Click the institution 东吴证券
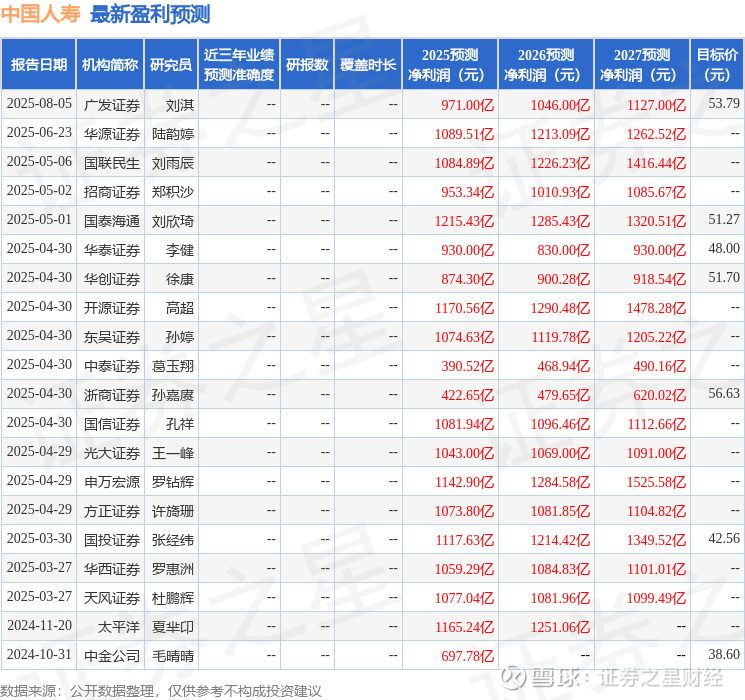The image size is (745, 700). [x=112, y=337]
